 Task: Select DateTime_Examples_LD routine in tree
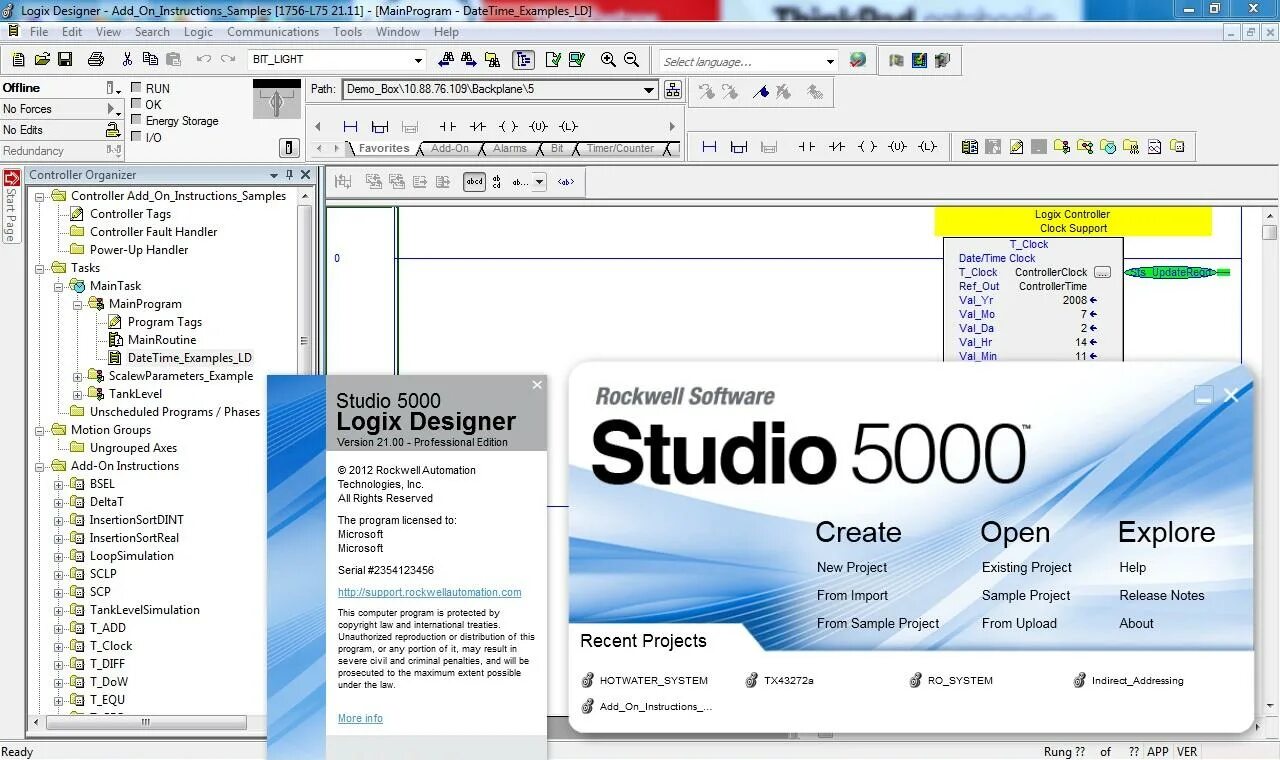[x=189, y=358]
